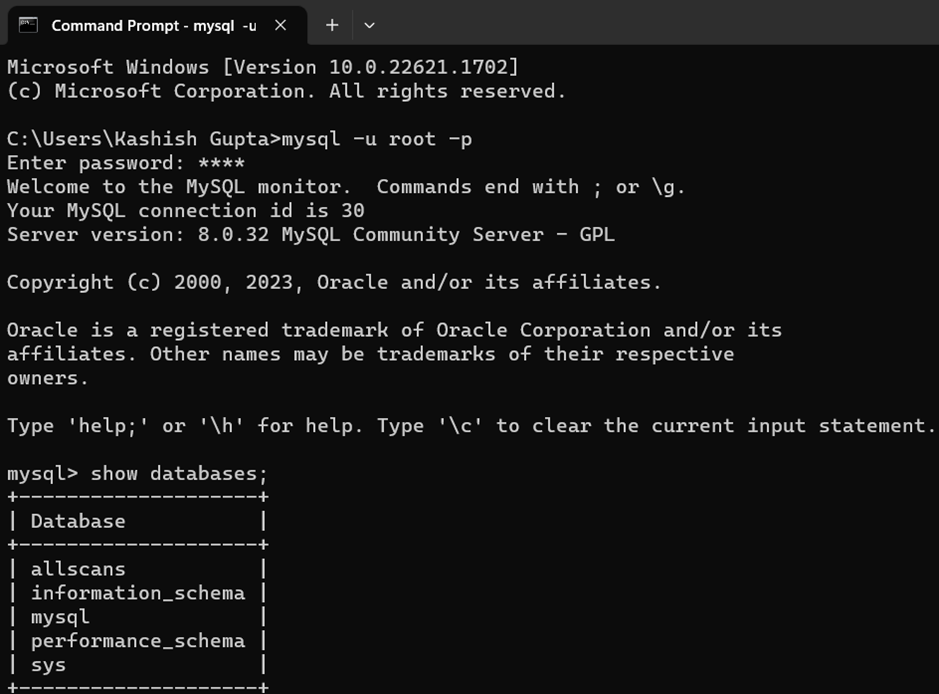The height and width of the screenshot is (694, 939).
Task: Click the Command Prompt terminal icon in tab
Action: (28, 25)
